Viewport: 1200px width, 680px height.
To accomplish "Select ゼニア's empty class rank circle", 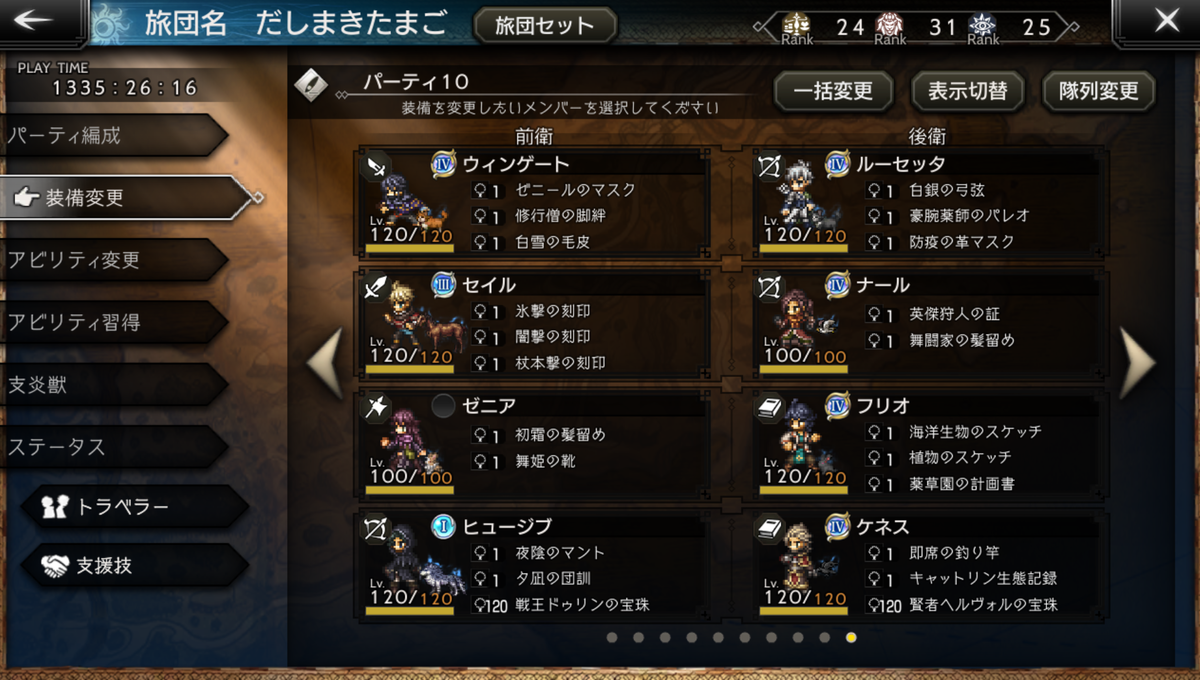I will 444,406.
